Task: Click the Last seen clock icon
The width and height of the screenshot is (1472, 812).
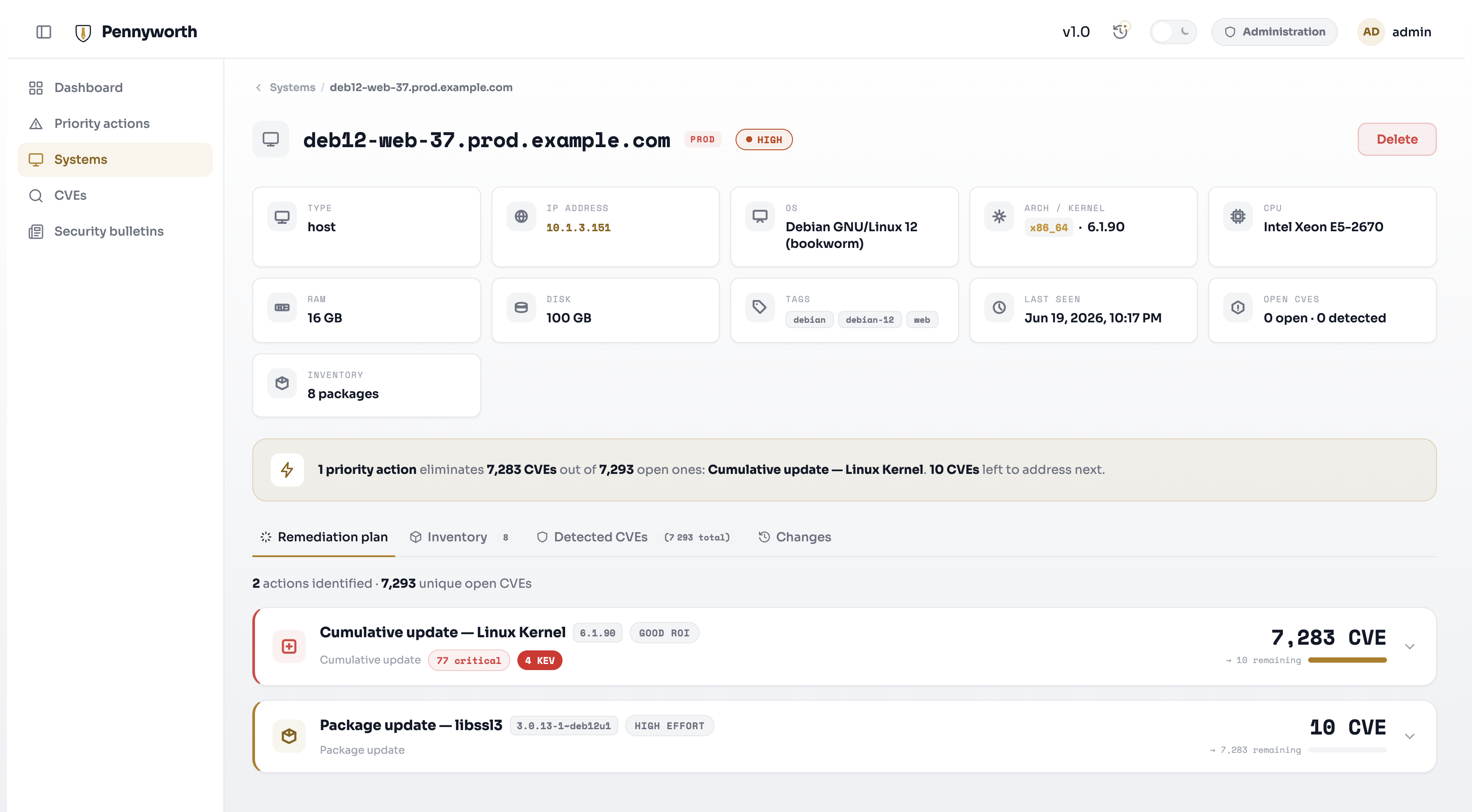Action: point(999,307)
